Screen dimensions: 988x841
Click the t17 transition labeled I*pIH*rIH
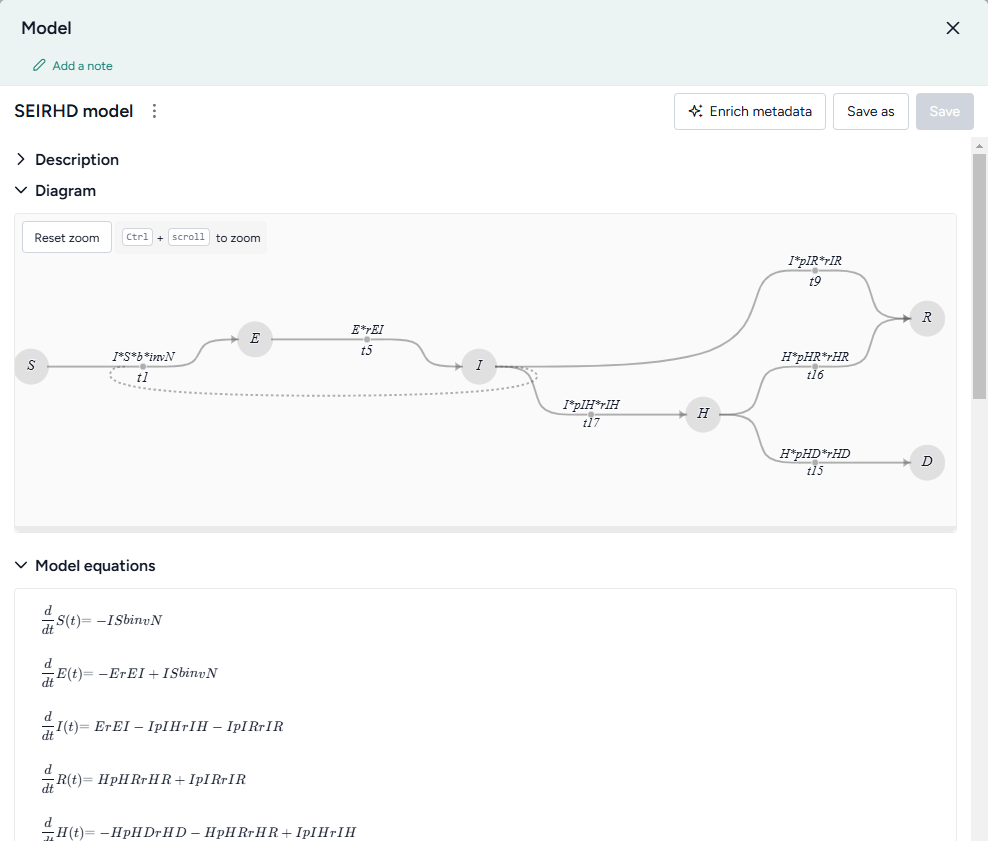click(x=591, y=414)
